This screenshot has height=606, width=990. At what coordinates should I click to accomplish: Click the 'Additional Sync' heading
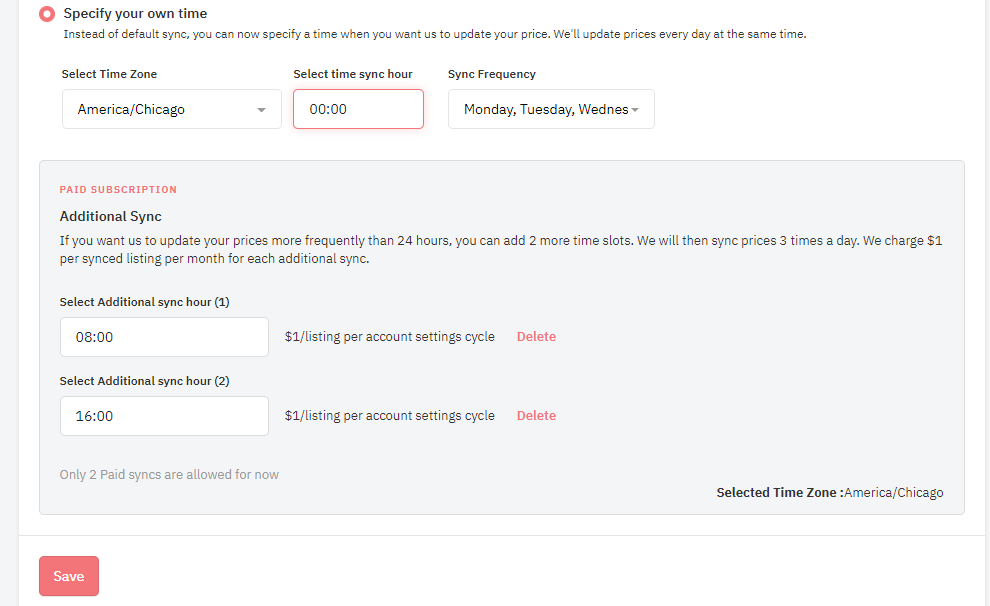(110, 217)
